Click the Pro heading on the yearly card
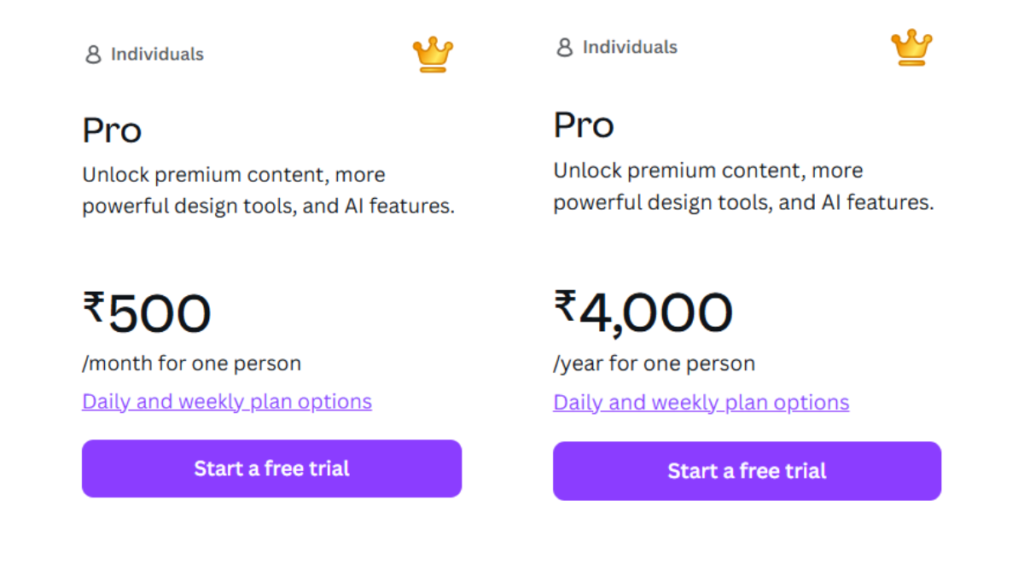Image resolution: width=1024 pixels, height=576 pixels. [x=583, y=125]
